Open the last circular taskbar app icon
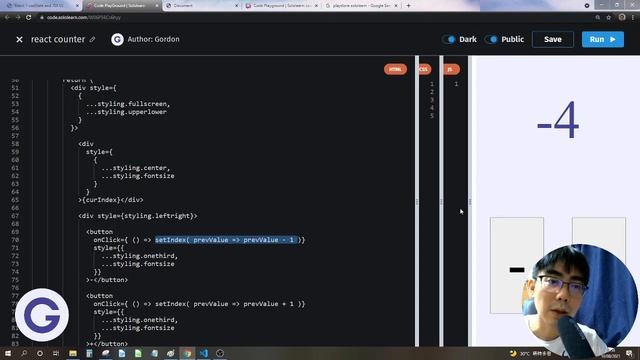Image resolution: width=640 pixels, height=360 pixels. pos(220,353)
